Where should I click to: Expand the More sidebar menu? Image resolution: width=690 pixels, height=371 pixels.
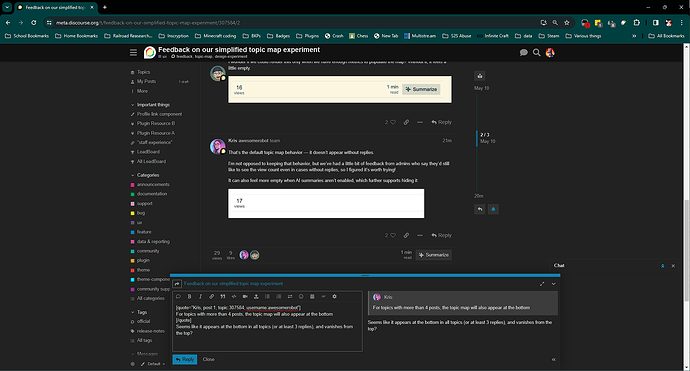coord(139,91)
